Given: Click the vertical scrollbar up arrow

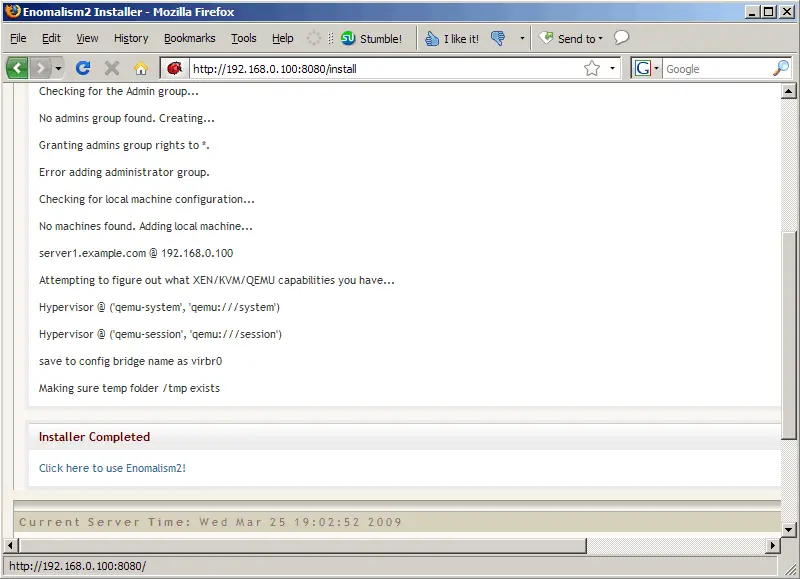Looking at the screenshot, I should [x=788, y=91].
